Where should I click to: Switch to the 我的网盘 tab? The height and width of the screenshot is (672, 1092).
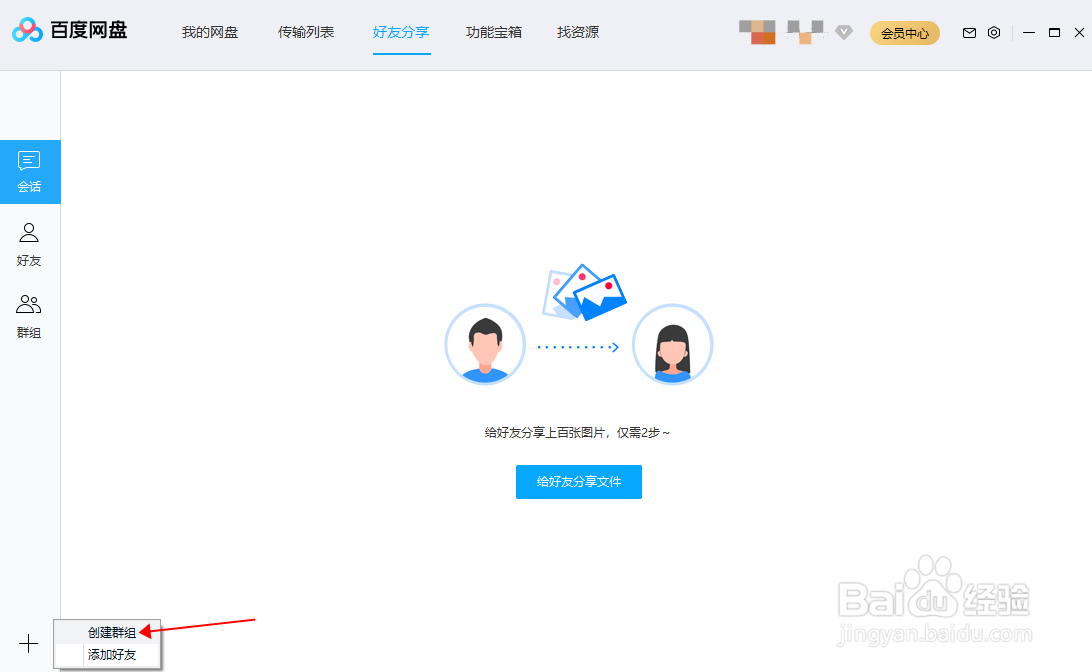tap(210, 32)
